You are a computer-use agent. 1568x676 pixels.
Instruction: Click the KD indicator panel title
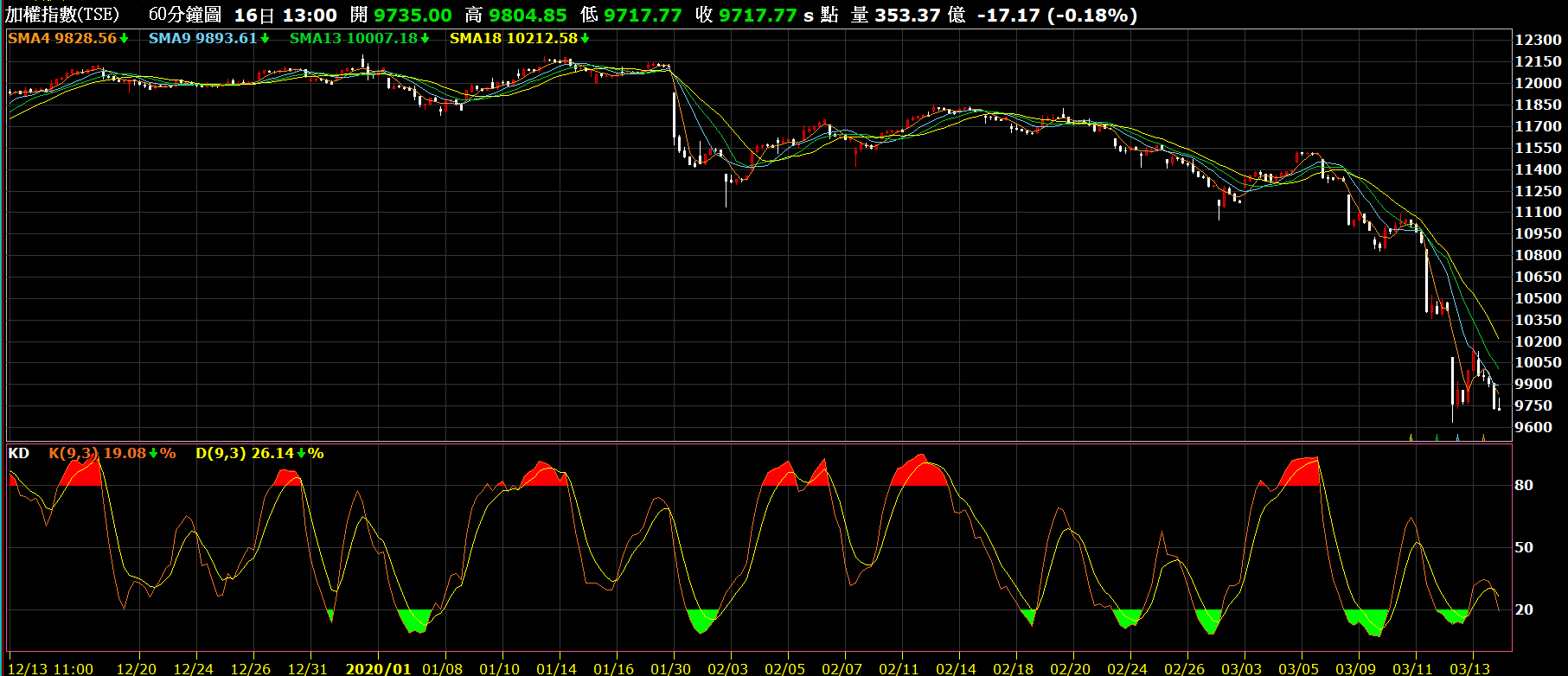coord(18,454)
